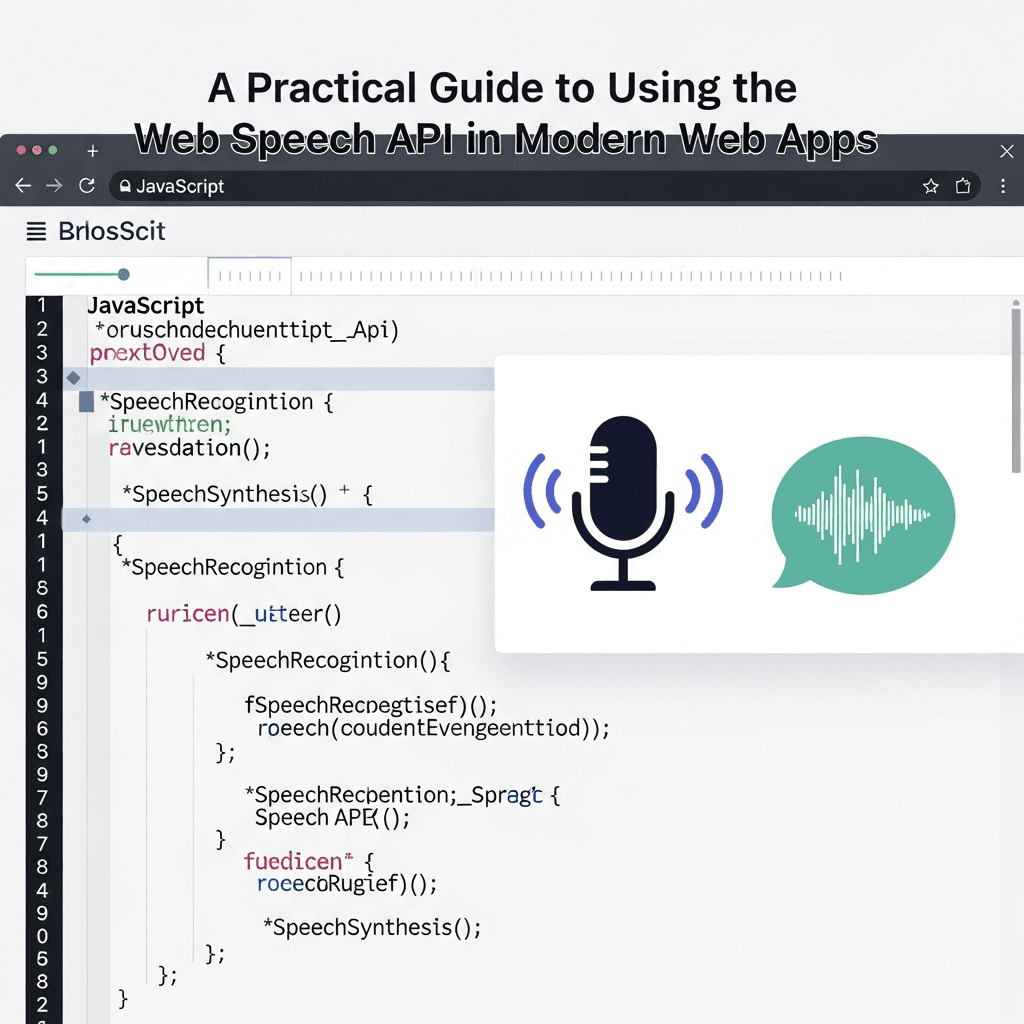Click the lock icon in the address bar
The width and height of the screenshot is (1024, 1024).
(x=125, y=186)
